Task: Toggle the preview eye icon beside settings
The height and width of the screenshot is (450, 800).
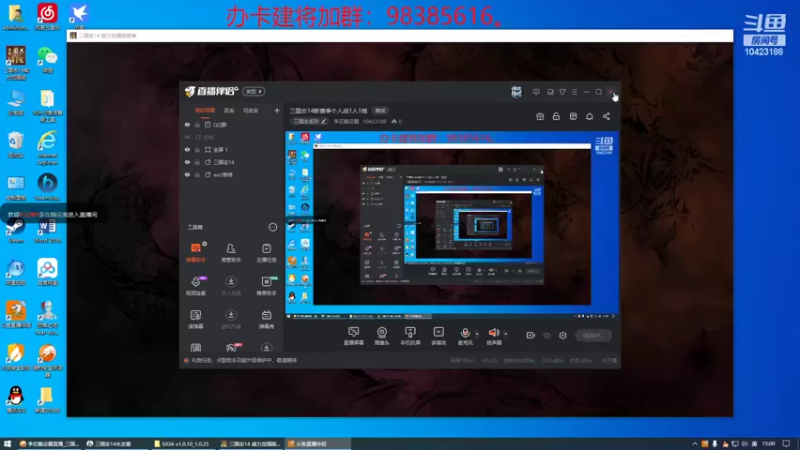Action: pos(546,335)
